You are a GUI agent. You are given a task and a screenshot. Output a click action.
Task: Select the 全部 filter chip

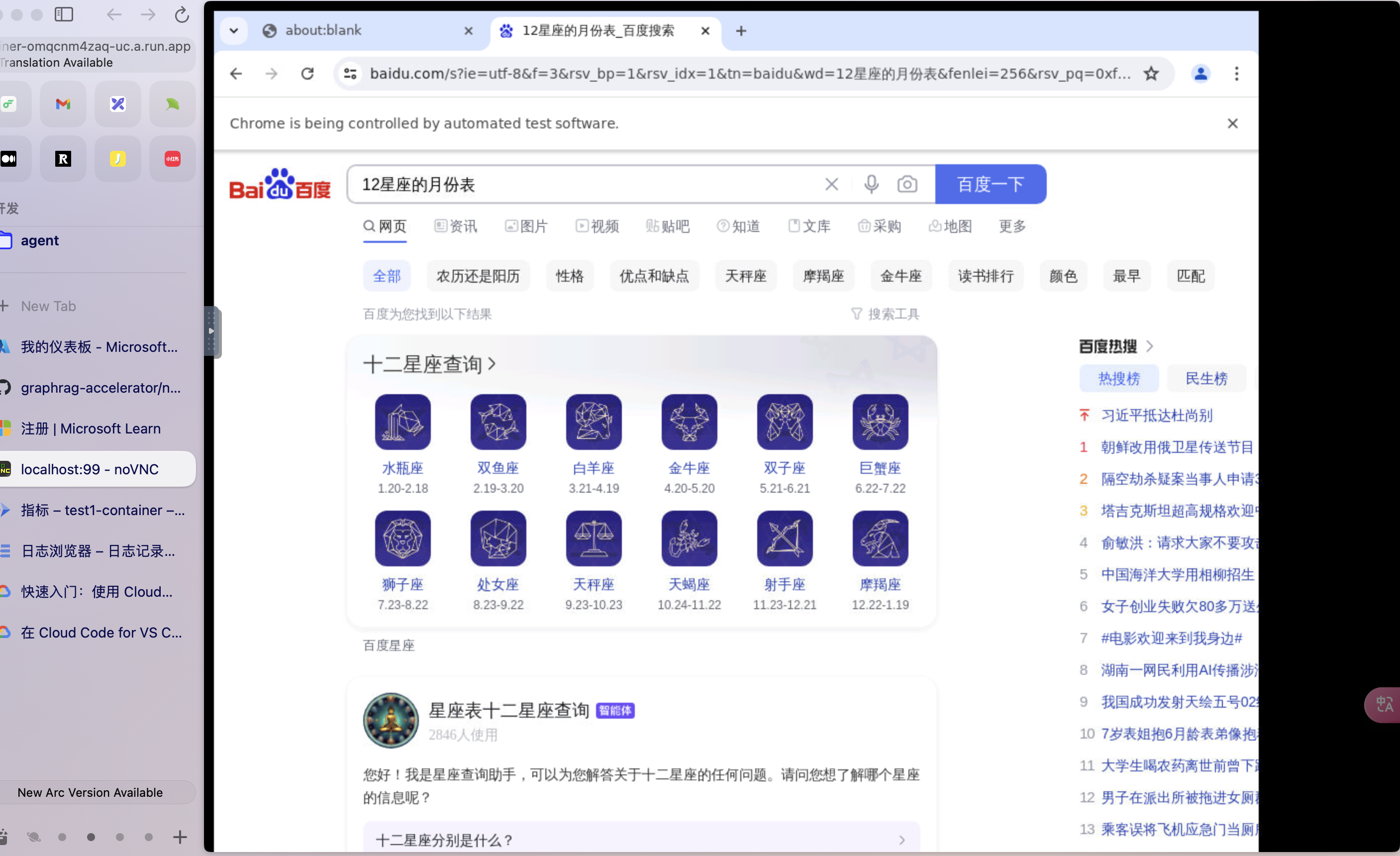[387, 276]
